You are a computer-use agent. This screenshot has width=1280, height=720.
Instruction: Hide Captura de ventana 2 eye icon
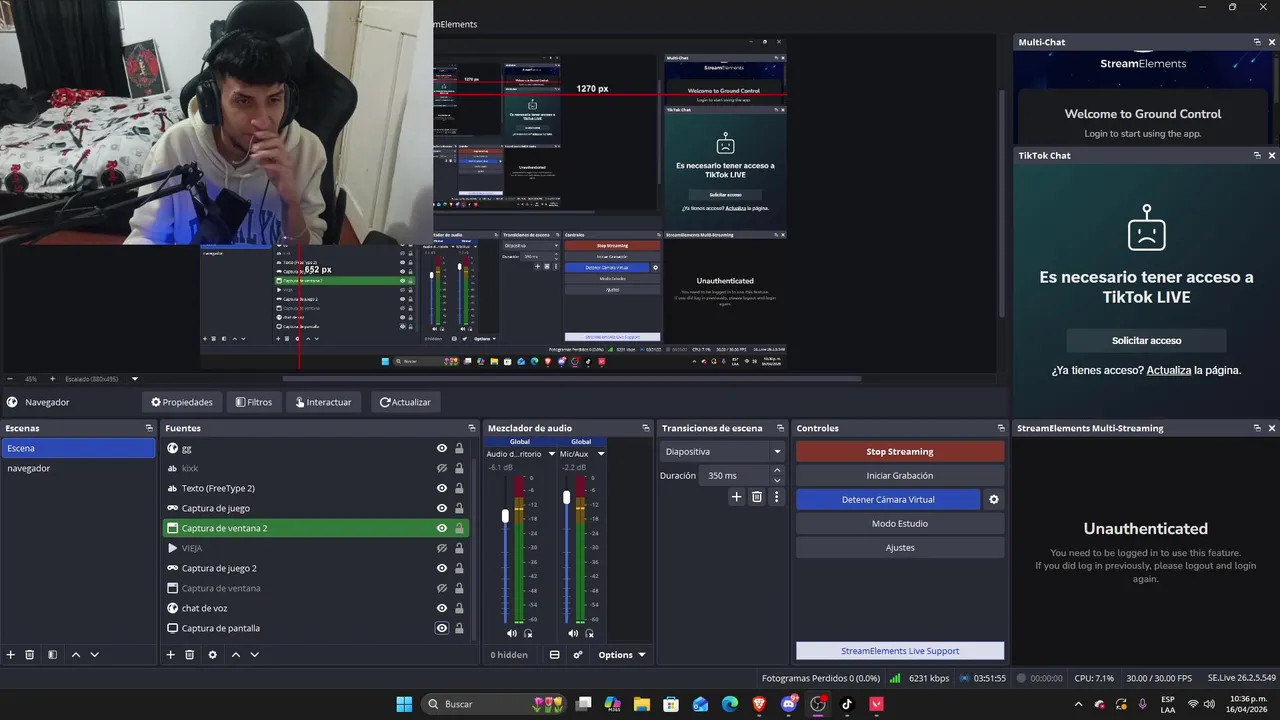click(442, 528)
